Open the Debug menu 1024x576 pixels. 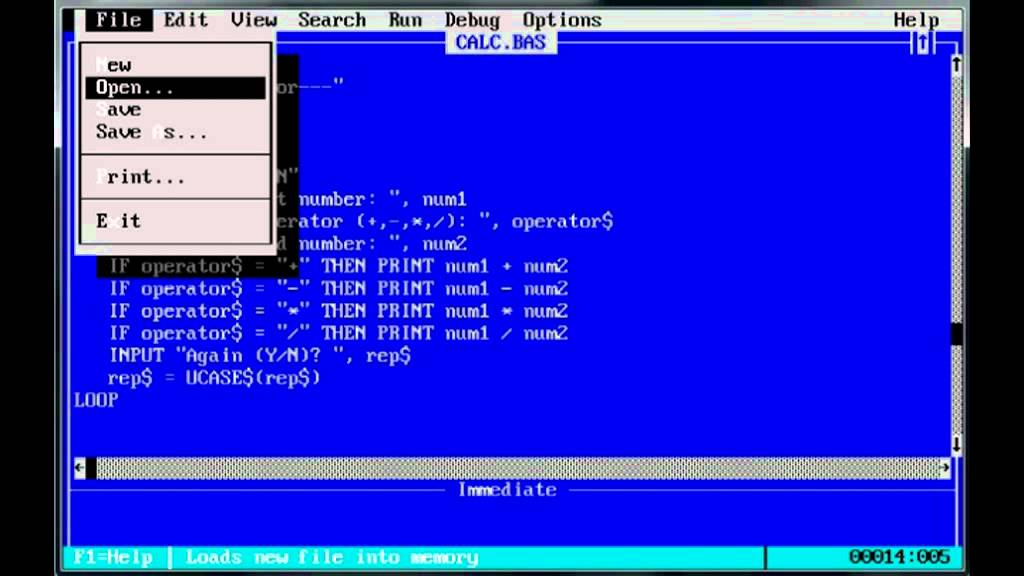coord(471,19)
